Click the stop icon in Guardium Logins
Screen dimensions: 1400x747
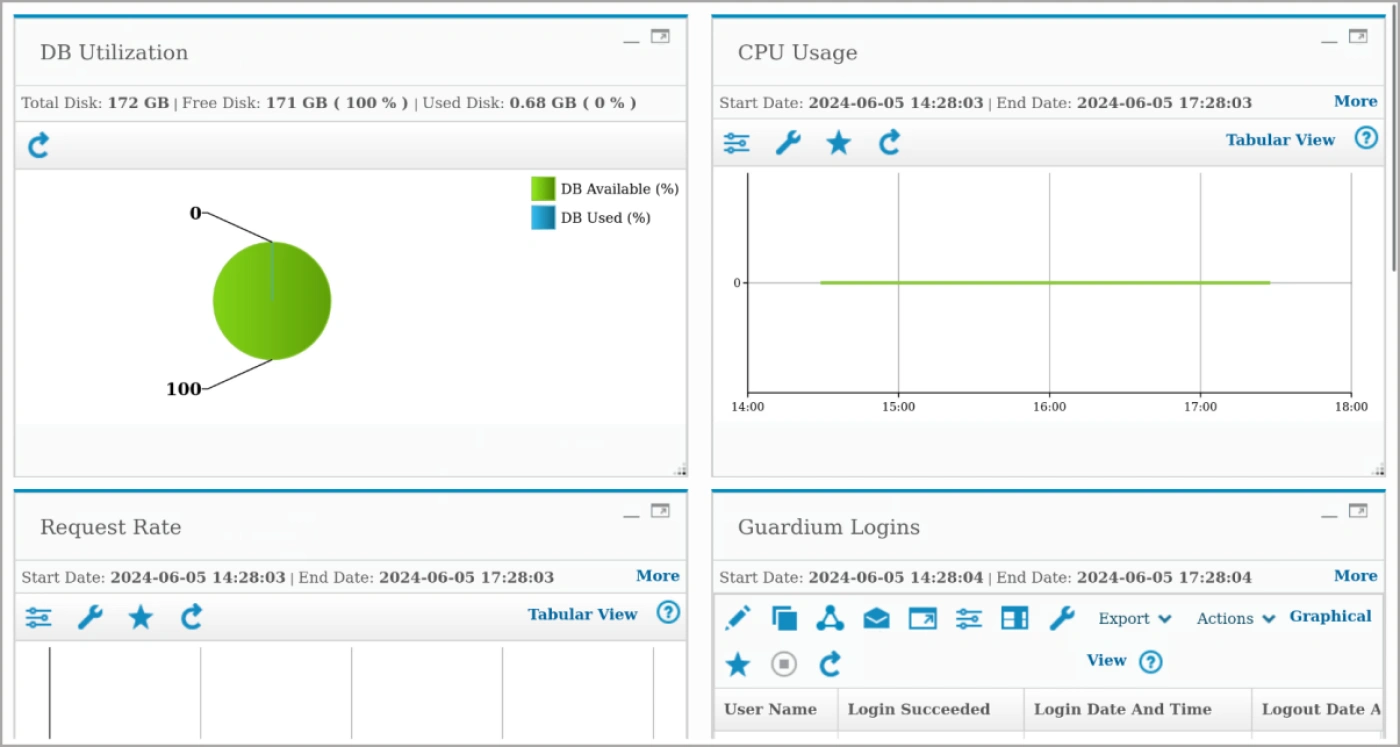pos(784,664)
